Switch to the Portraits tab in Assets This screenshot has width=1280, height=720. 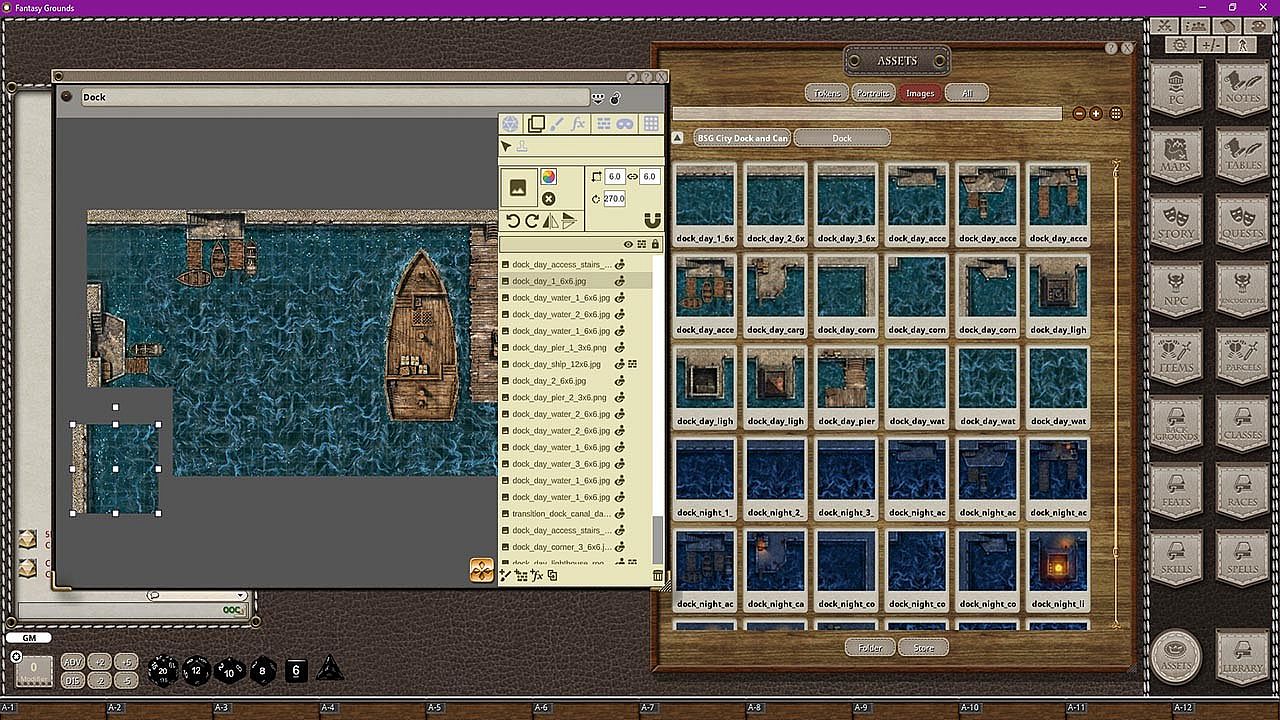[x=873, y=93]
